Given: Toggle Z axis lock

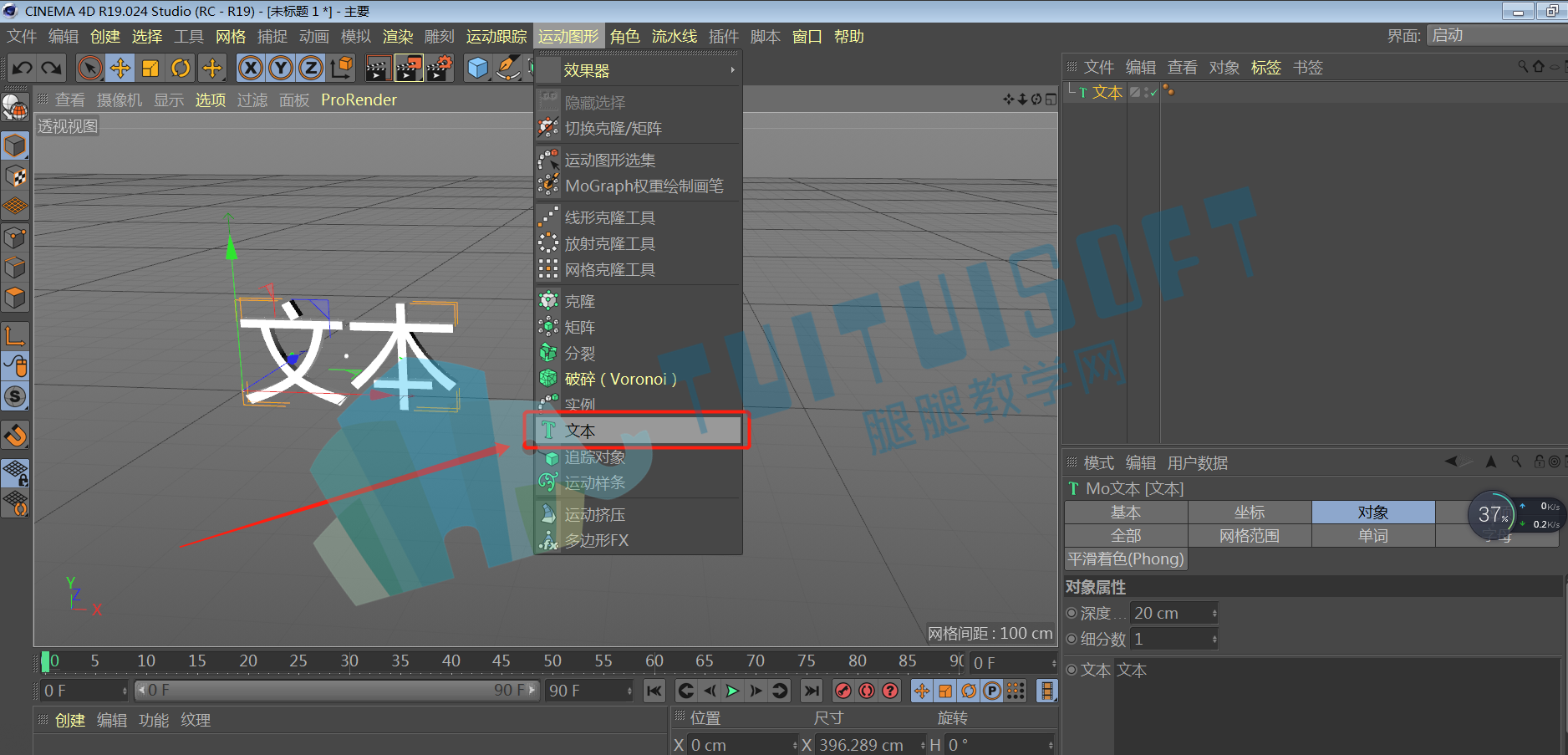Looking at the screenshot, I should (311, 68).
